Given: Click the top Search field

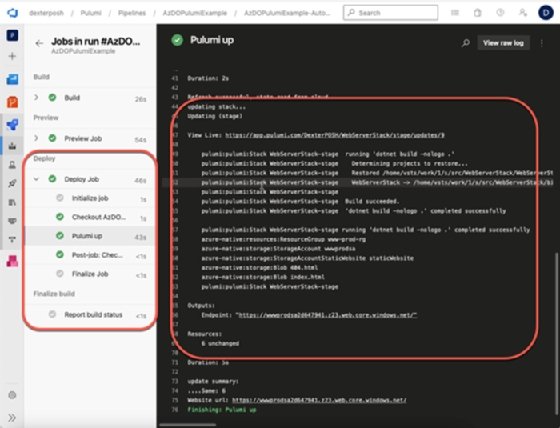Looking at the screenshot, I should [x=390, y=13].
